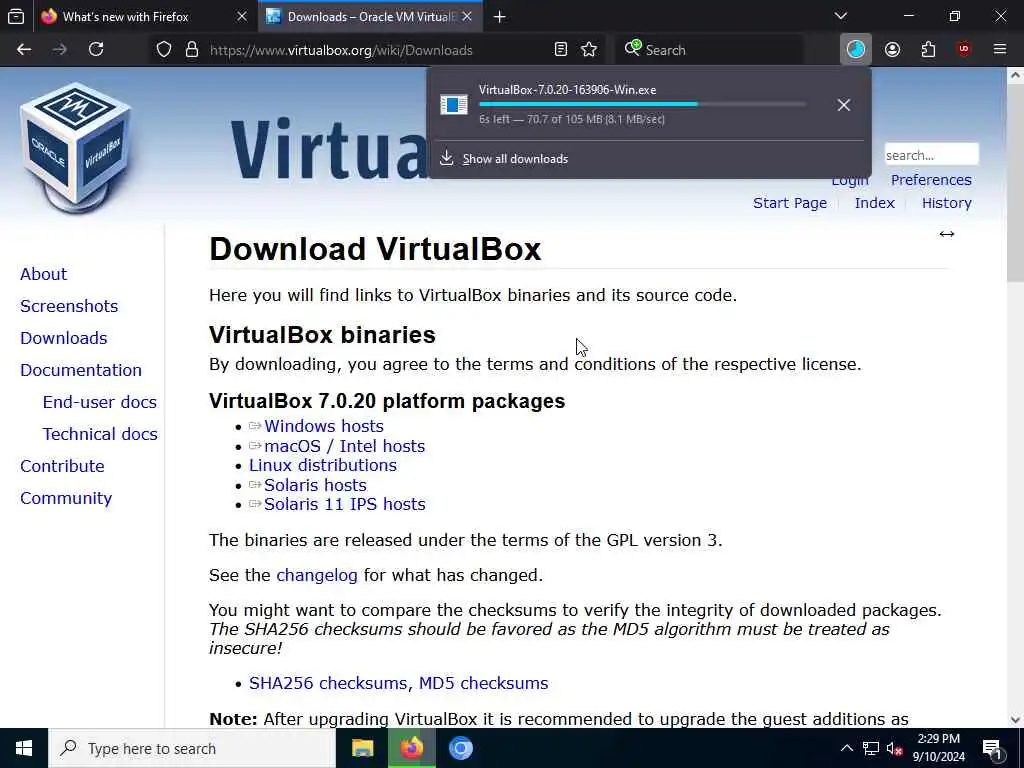Viewport: 1024px width, 768px height.
Task: Click the download progress bar
Action: tap(642, 104)
